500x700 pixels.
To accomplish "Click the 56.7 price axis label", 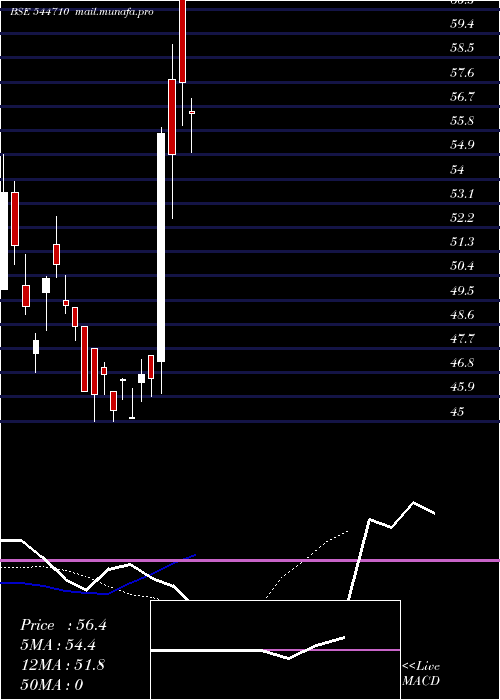I will click(462, 96).
